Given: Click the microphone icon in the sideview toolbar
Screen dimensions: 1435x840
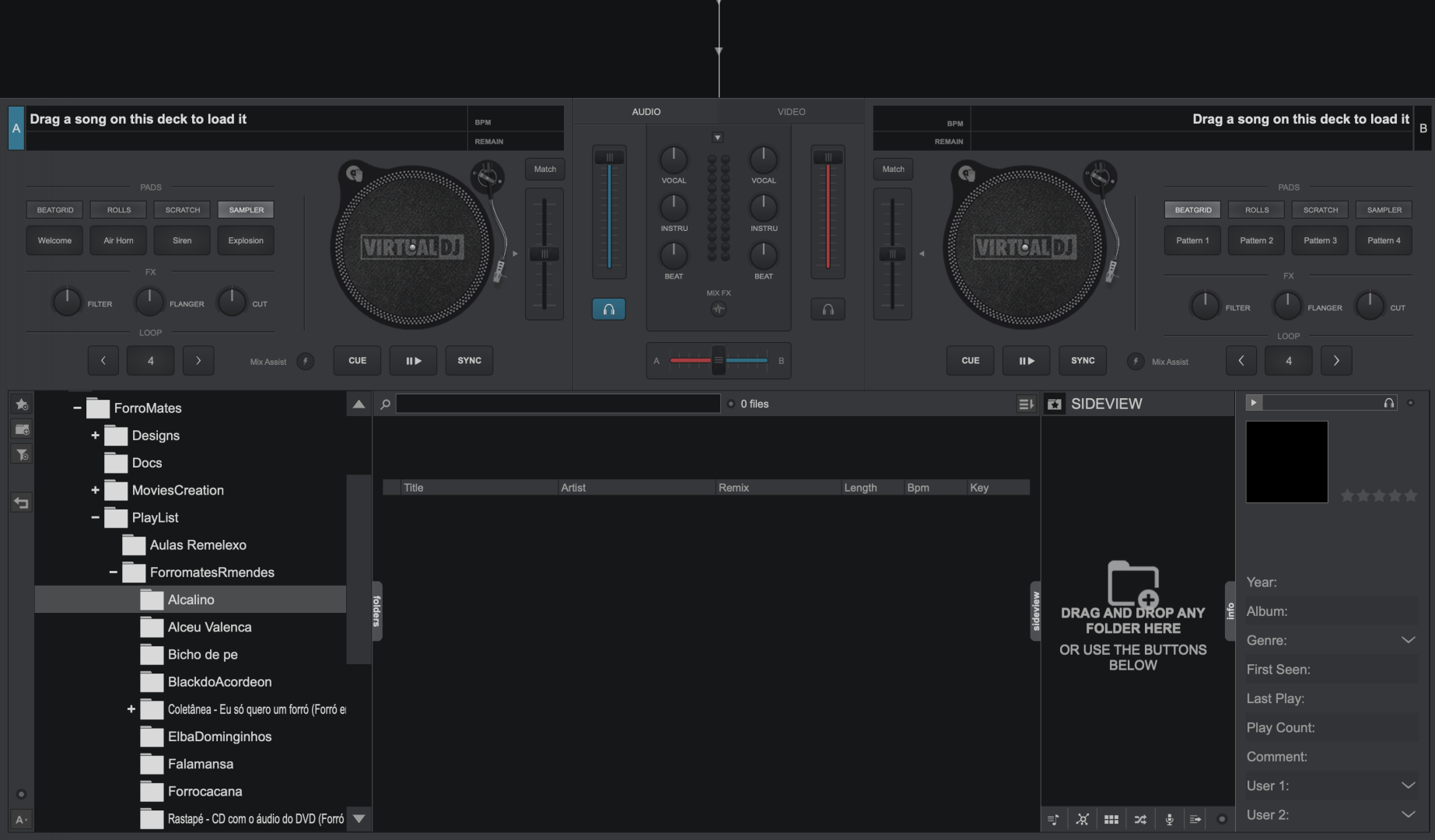Looking at the screenshot, I should point(1169,819).
